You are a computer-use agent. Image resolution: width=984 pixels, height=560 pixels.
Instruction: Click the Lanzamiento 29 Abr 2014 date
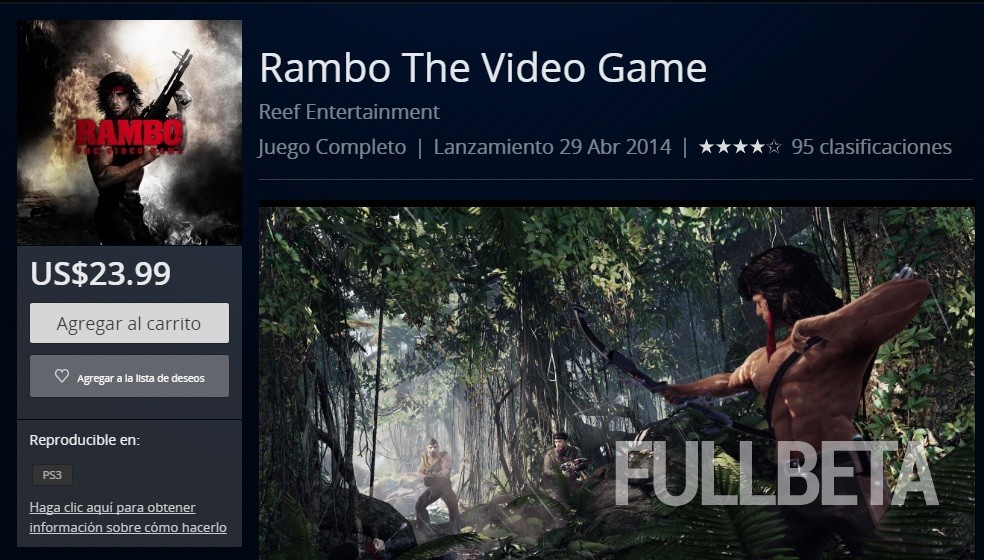tap(552, 147)
